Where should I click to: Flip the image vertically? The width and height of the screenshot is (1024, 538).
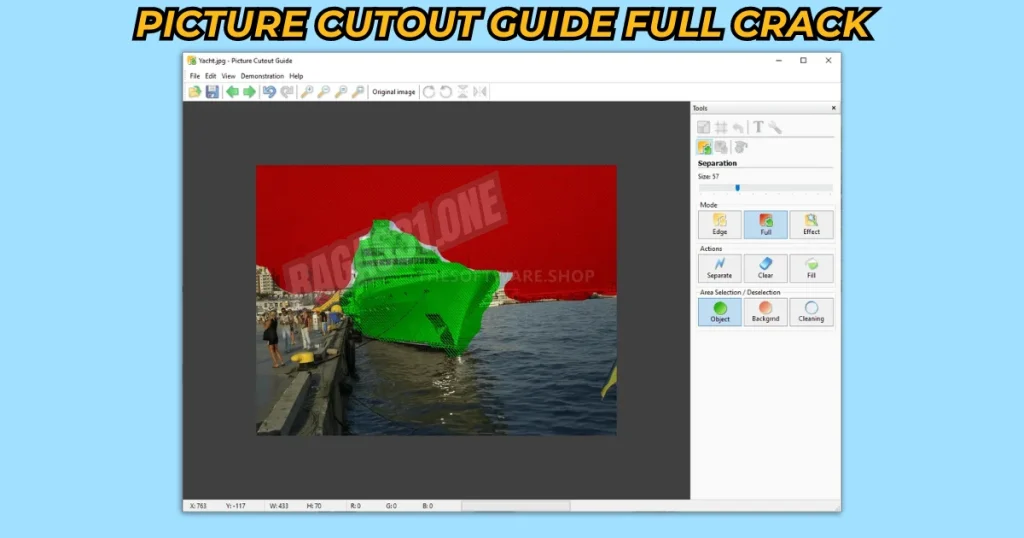pos(463,92)
